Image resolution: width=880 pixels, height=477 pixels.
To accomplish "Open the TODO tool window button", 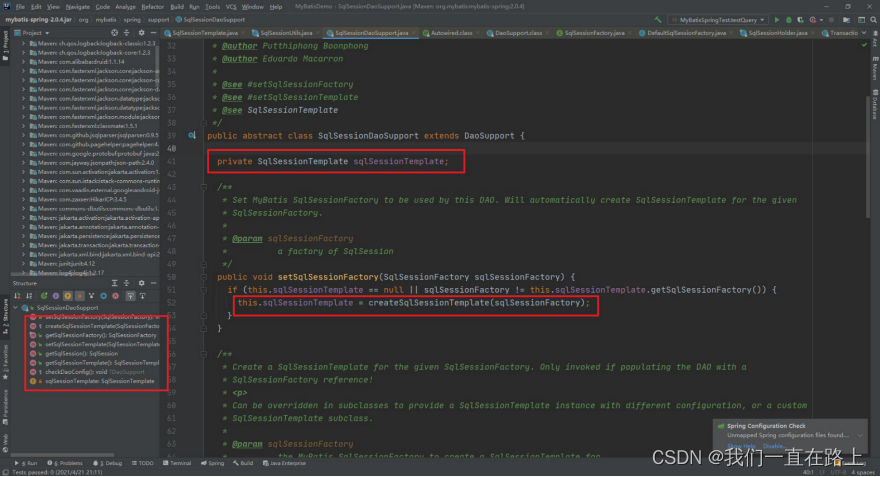I will pyautogui.click(x=143, y=464).
